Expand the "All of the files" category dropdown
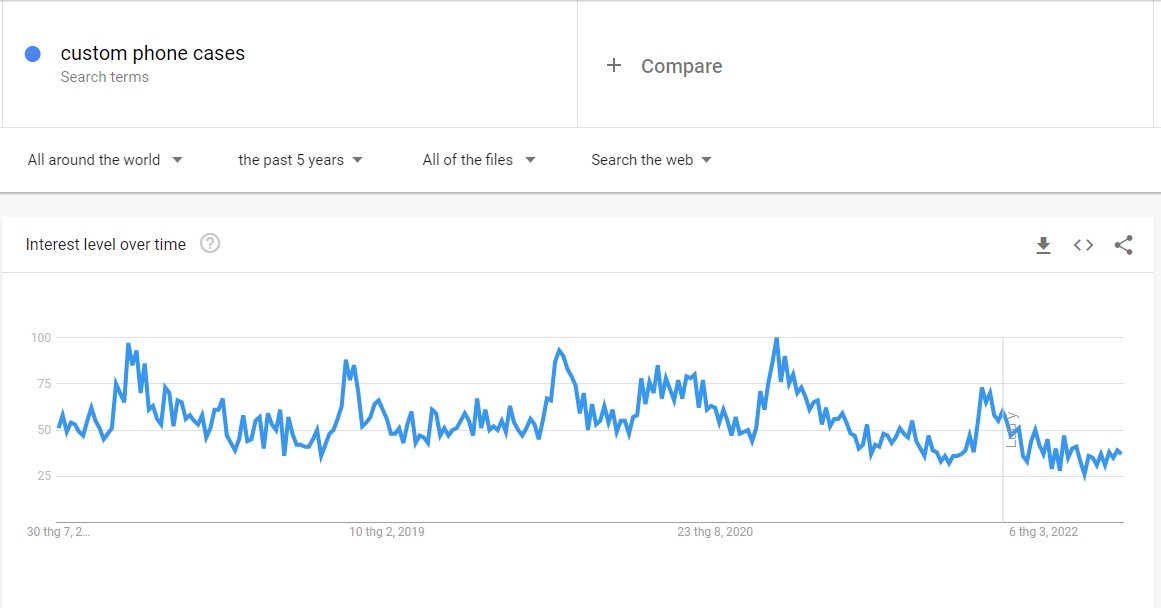The image size is (1161, 608). click(479, 160)
